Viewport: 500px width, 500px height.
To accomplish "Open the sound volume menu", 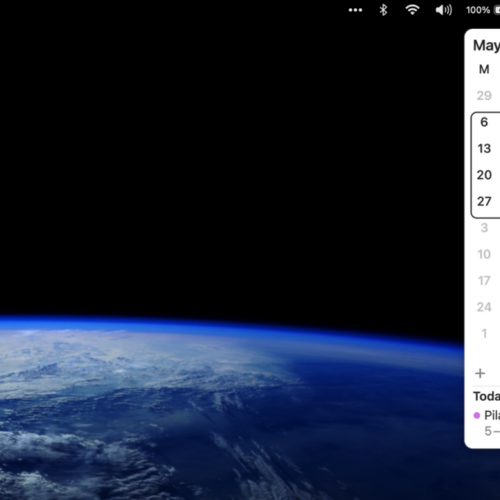I will (x=444, y=10).
